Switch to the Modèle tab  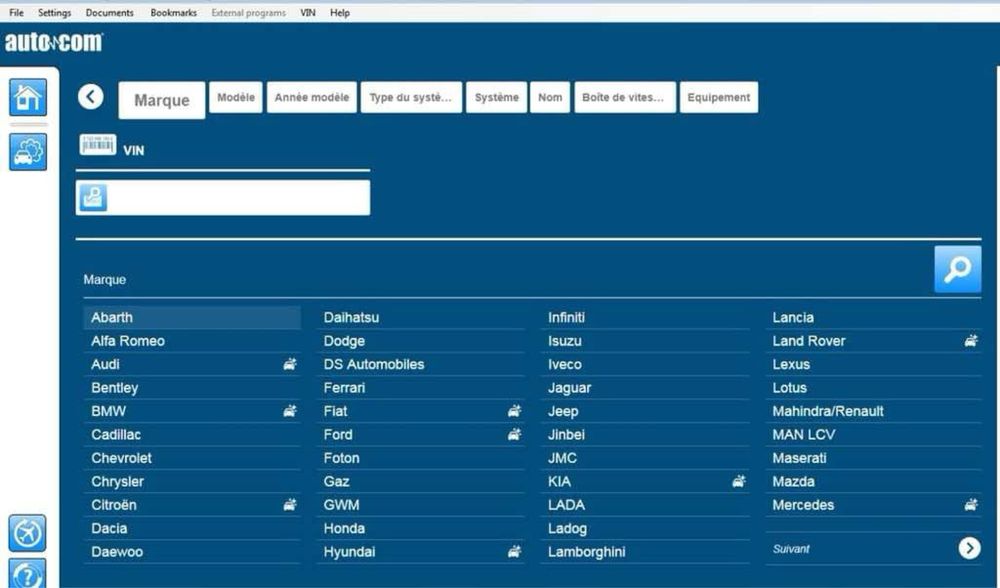[x=235, y=97]
